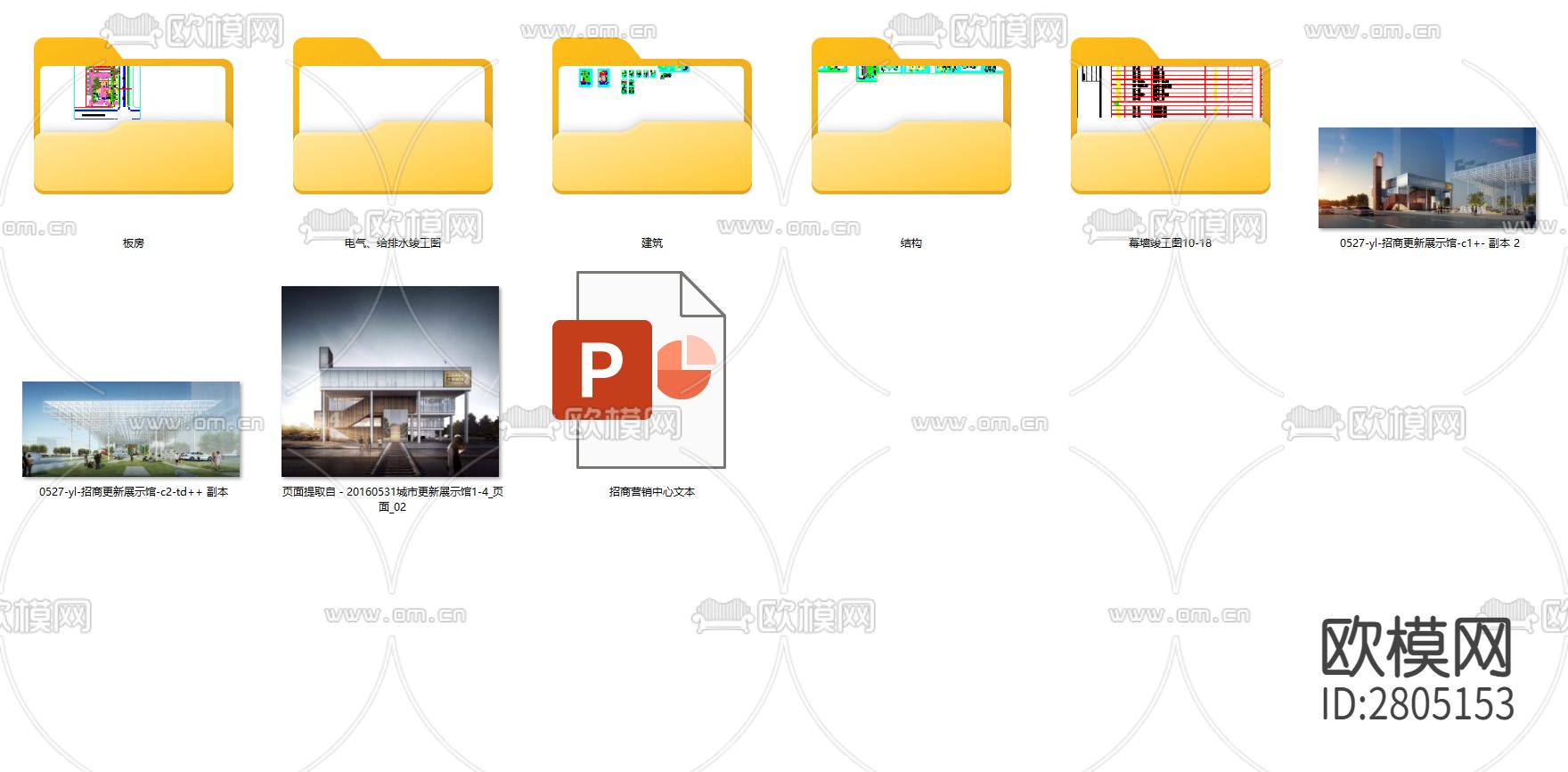
Task: Select the 招商营销中心文本 PowerPoint file icon
Action: 639,370
